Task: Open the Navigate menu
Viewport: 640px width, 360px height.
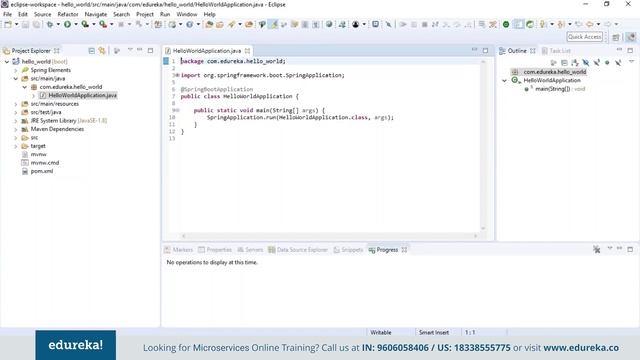Action: point(96,14)
